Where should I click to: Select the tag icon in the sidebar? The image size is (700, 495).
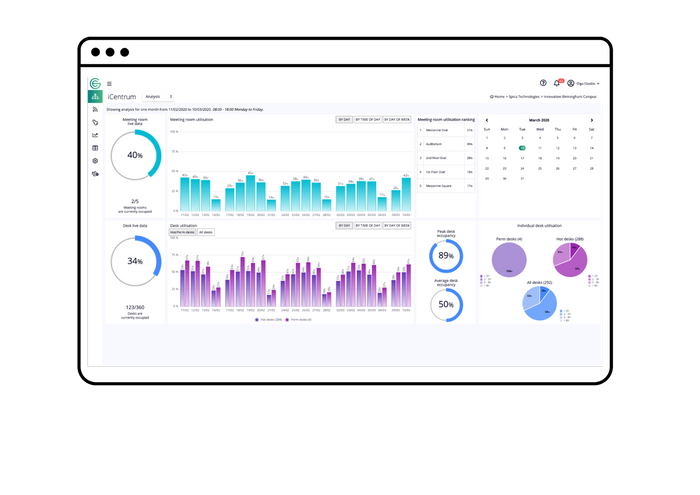coord(95,122)
